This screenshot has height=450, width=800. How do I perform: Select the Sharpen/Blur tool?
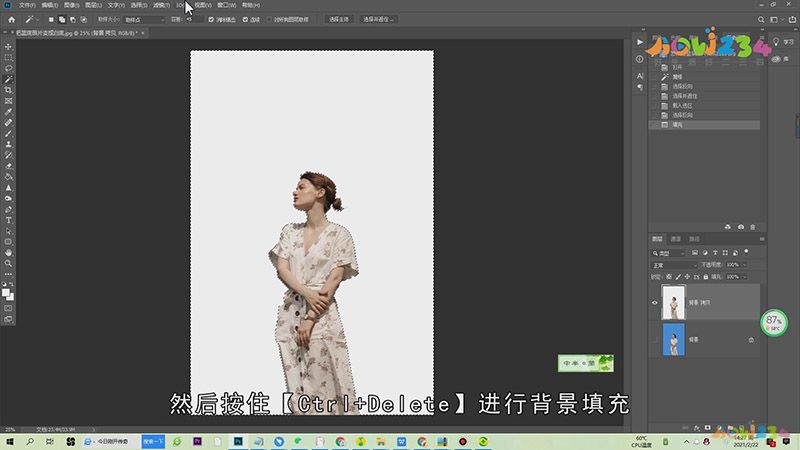click(x=8, y=188)
